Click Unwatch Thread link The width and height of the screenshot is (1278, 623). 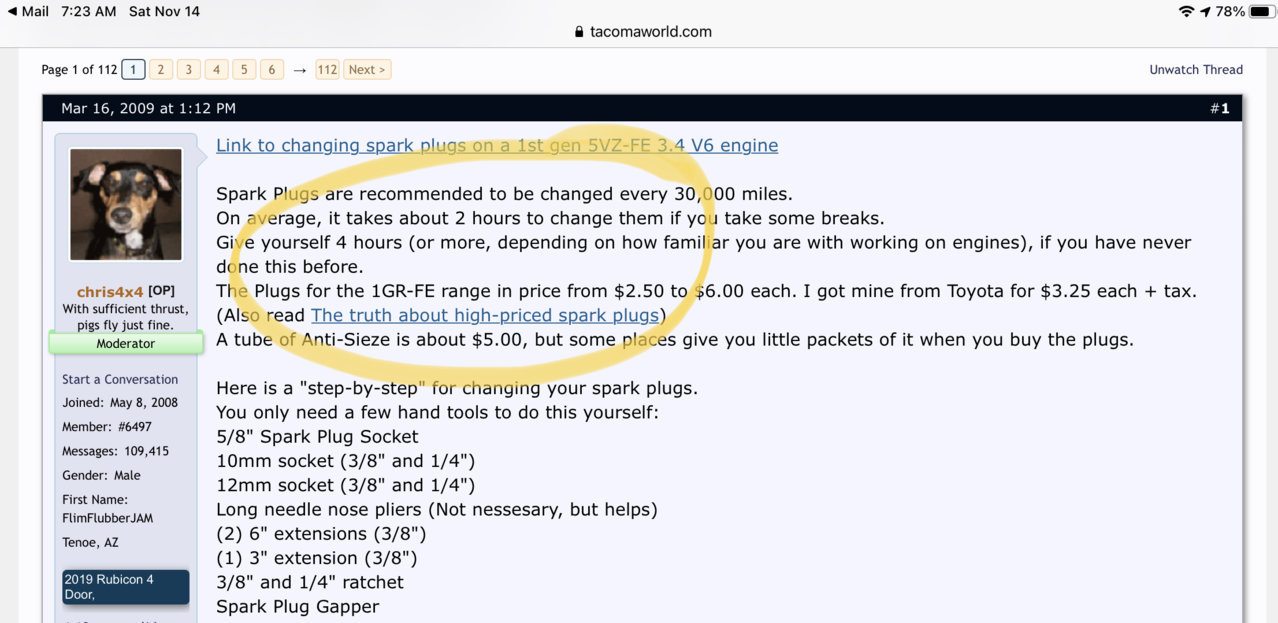point(1196,70)
